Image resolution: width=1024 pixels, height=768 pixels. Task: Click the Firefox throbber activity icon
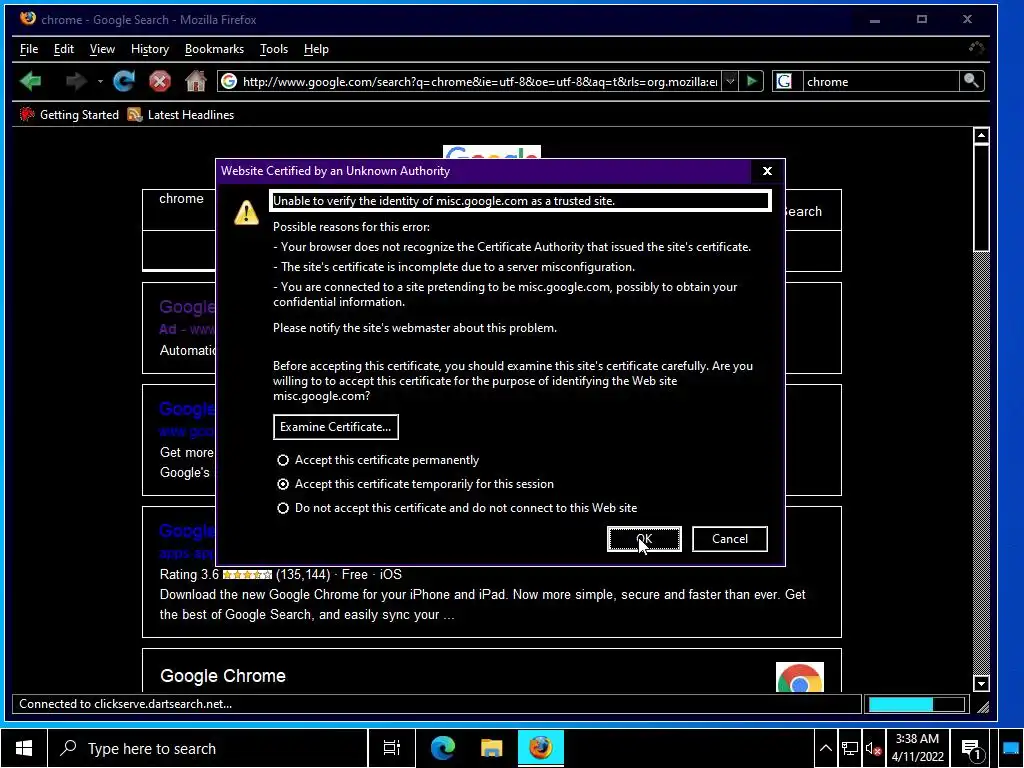pyautogui.click(x=976, y=48)
